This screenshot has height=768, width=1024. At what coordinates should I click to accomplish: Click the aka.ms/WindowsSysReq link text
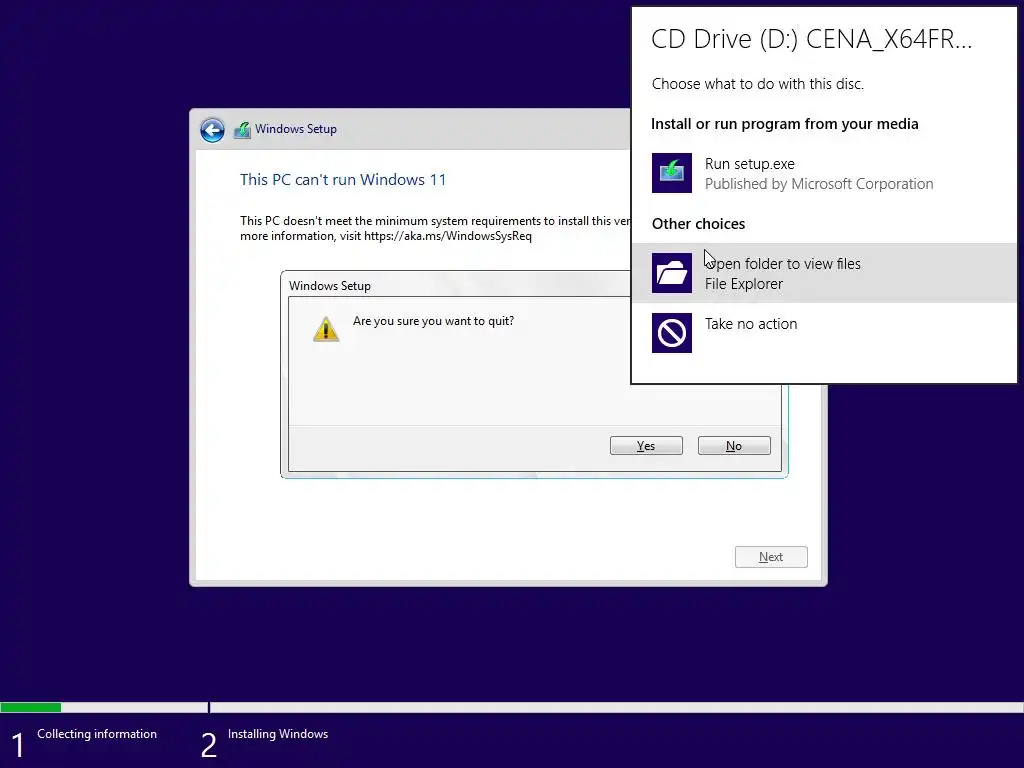coord(448,236)
